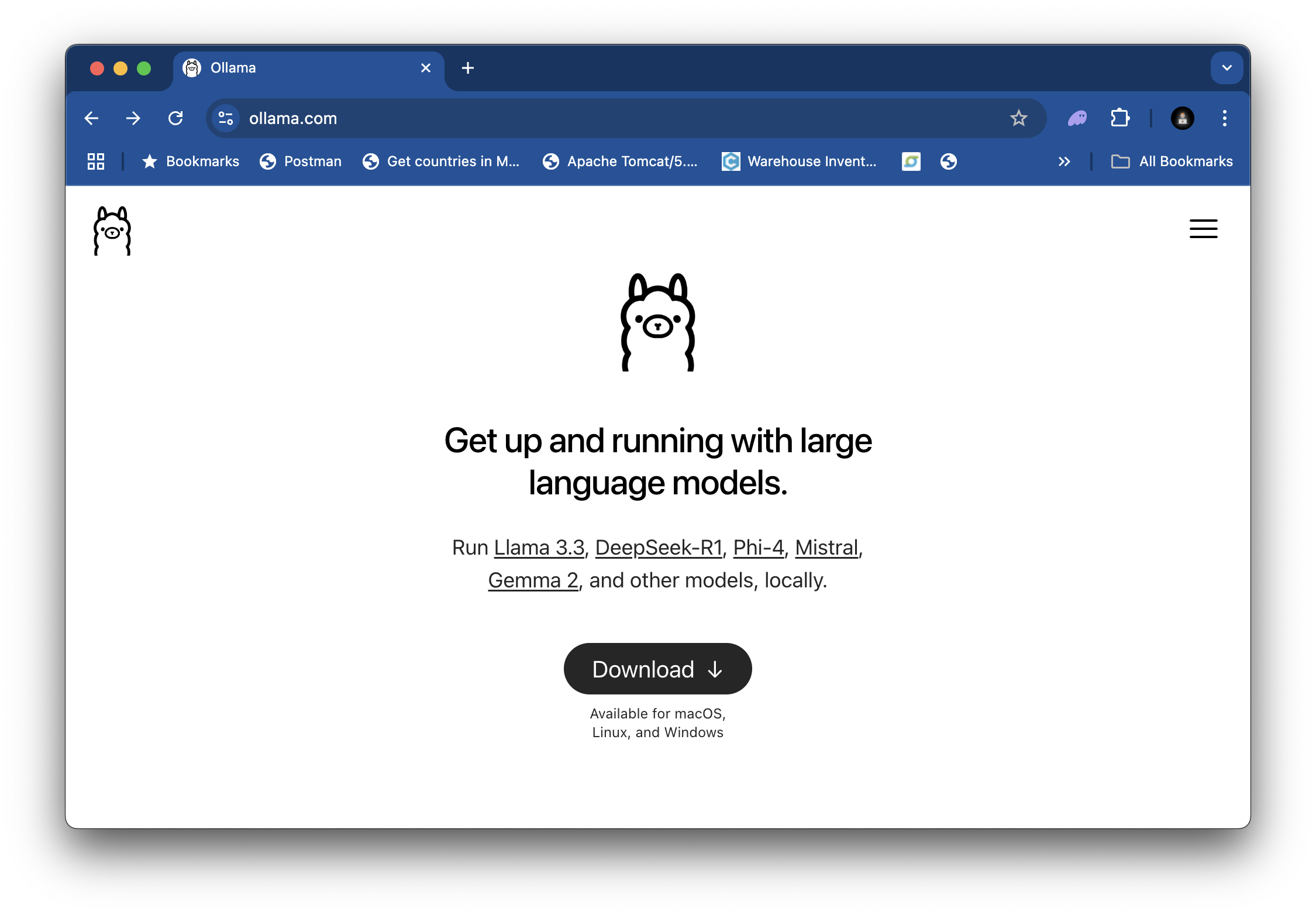This screenshot has width=1316, height=915.
Task: Click the Download button
Action: pyautogui.click(x=658, y=669)
